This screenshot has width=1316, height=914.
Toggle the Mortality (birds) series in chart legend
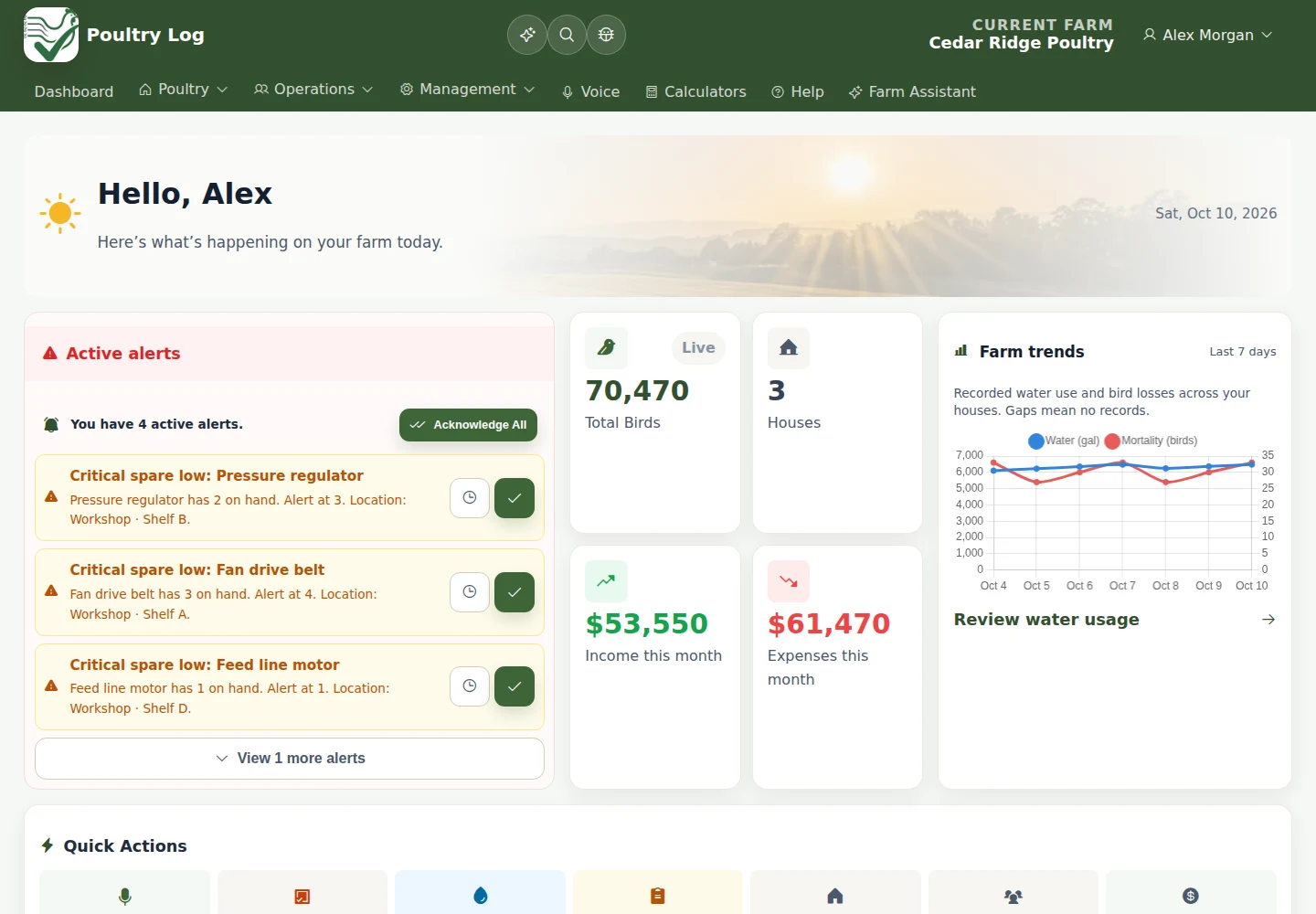click(x=1151, y=441)
